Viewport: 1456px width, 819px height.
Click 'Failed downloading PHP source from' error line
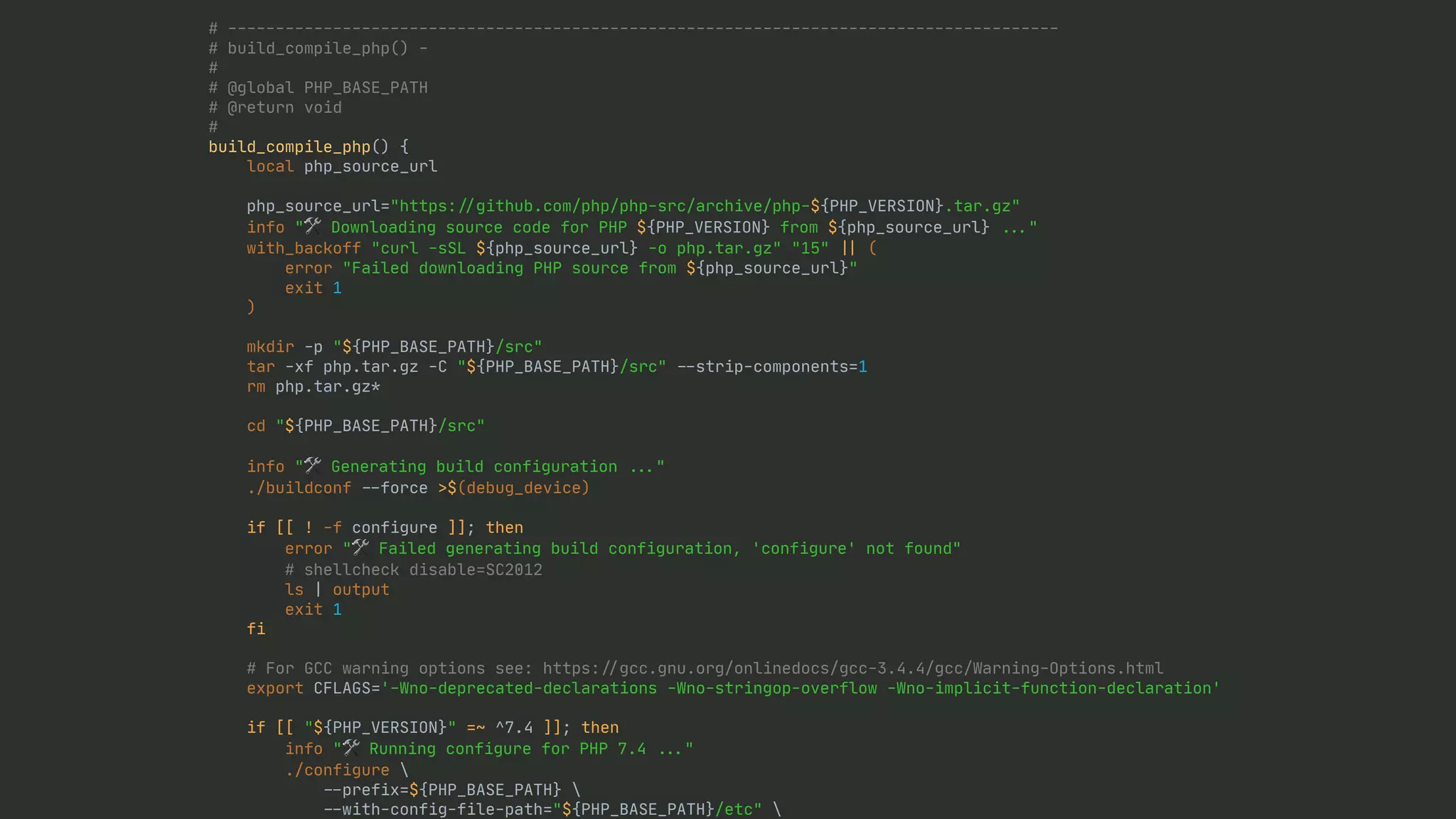[x=571, y=268]
